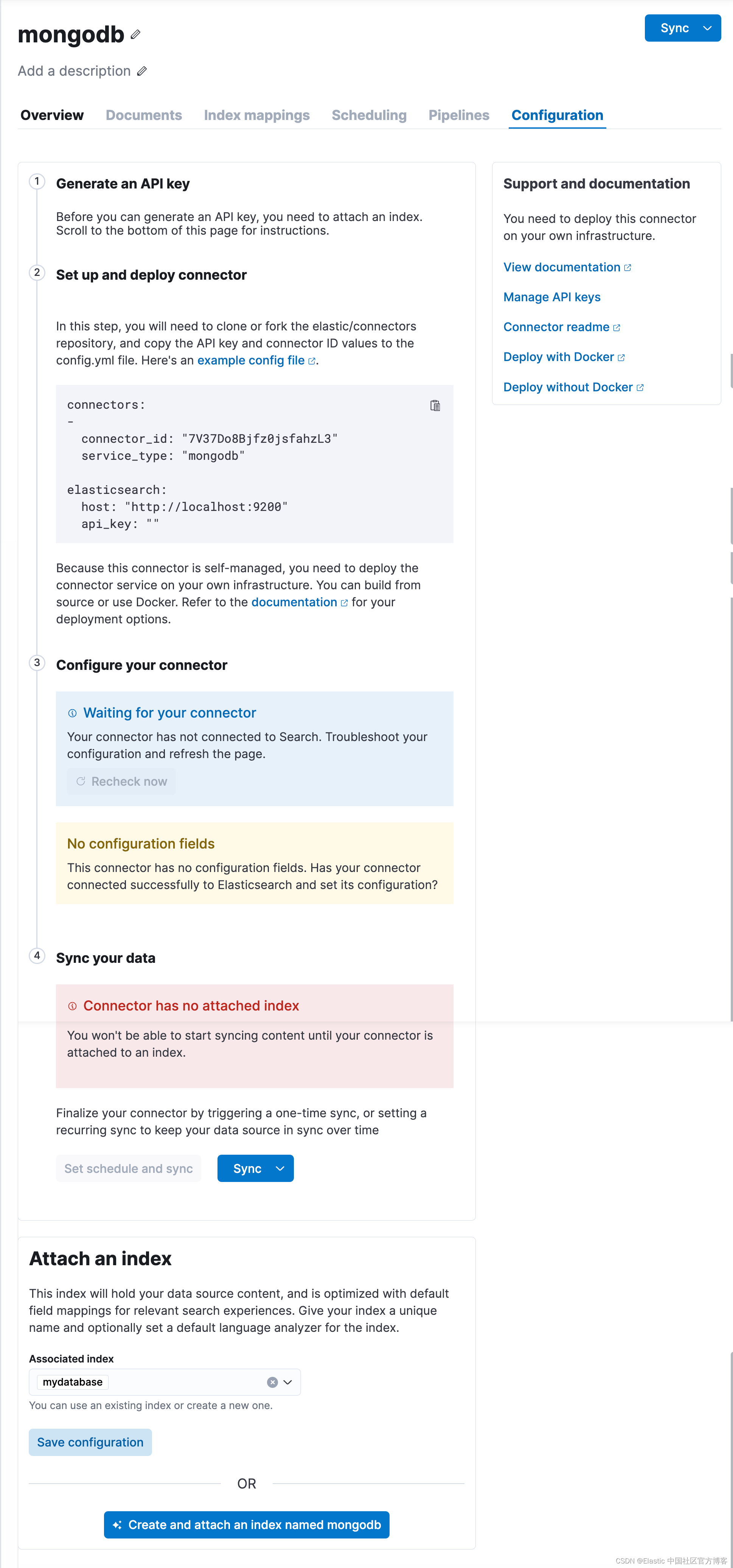The width and height of the screenshot is (733, 1568).
Task: Click the external link icon beside Connector readme
Action: point(617,327)
